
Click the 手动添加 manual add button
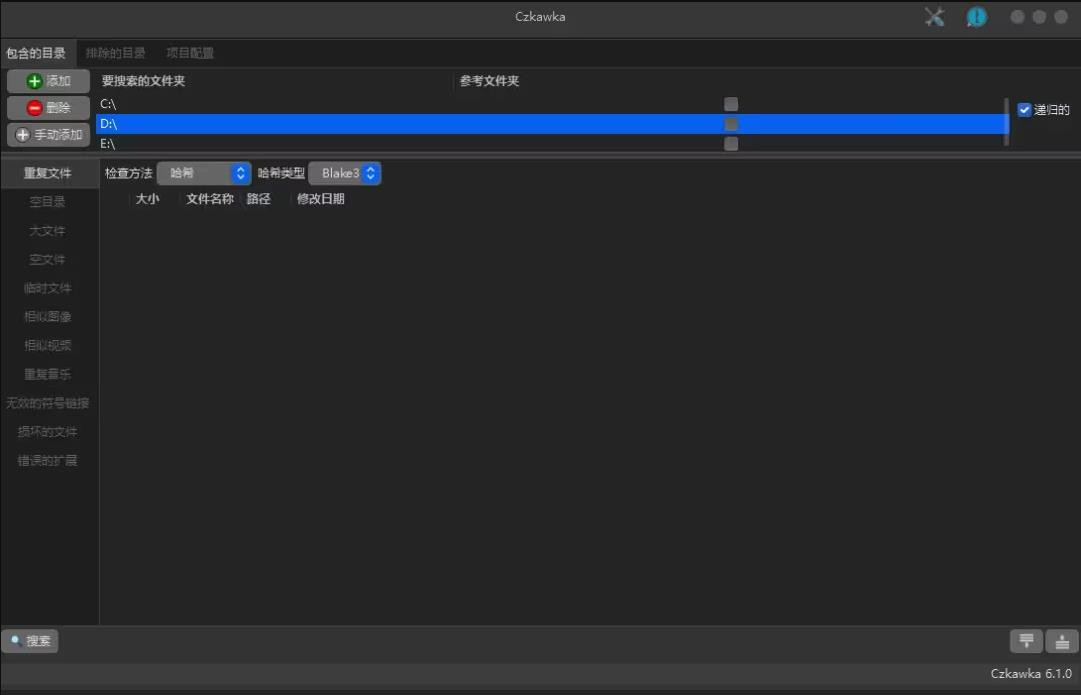point(49,135)
